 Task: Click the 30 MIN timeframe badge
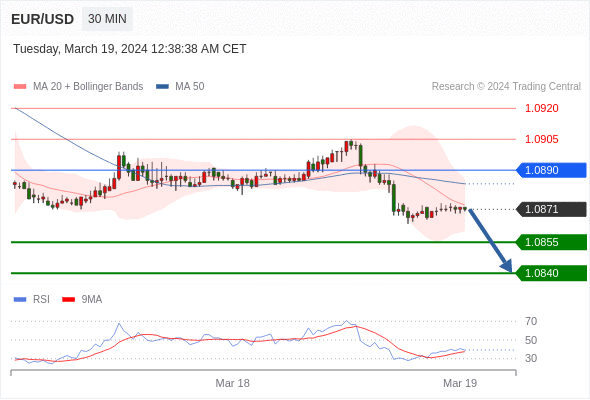pyautogui.click(x=107, y=19)
